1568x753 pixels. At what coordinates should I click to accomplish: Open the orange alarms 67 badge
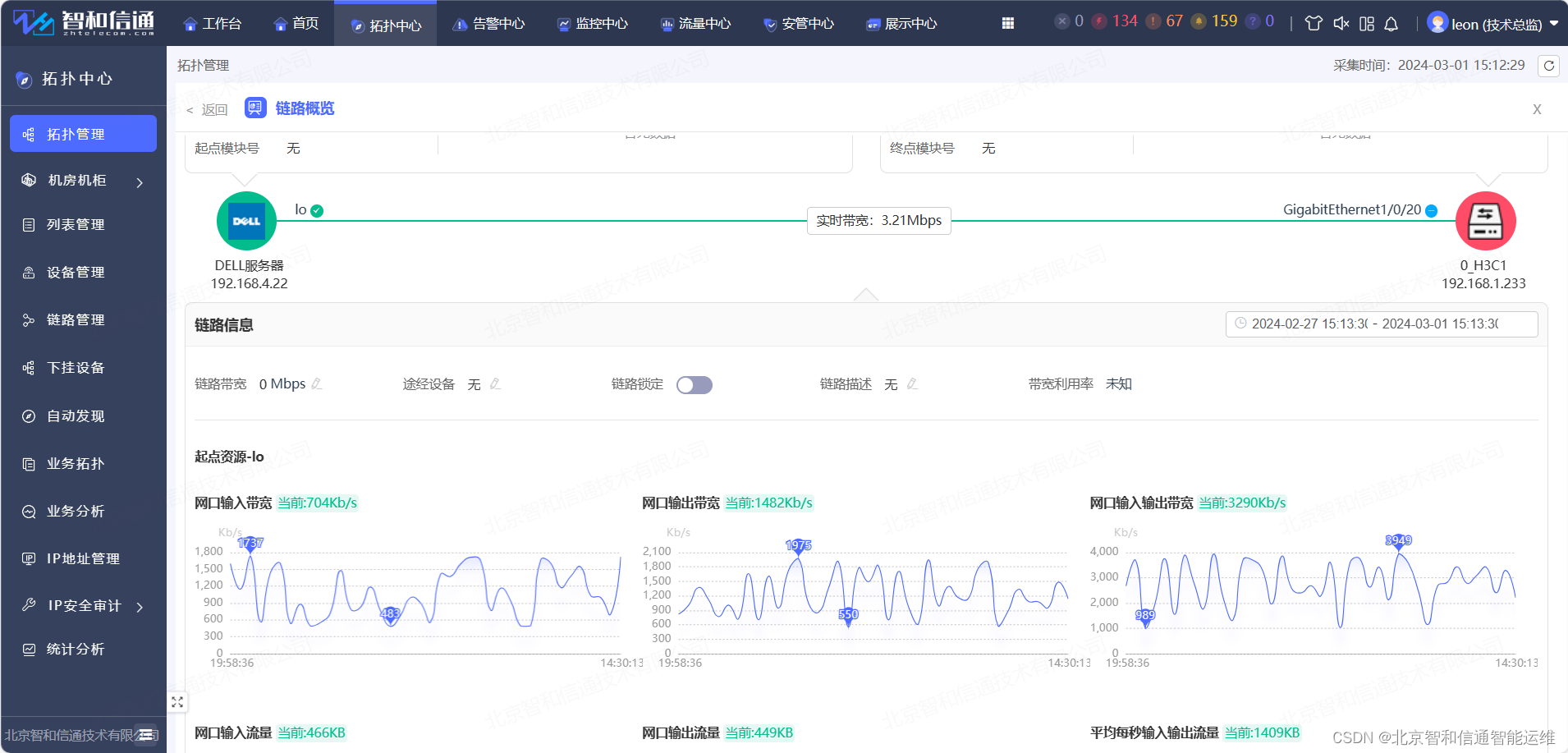click(x=1165, y=21)
